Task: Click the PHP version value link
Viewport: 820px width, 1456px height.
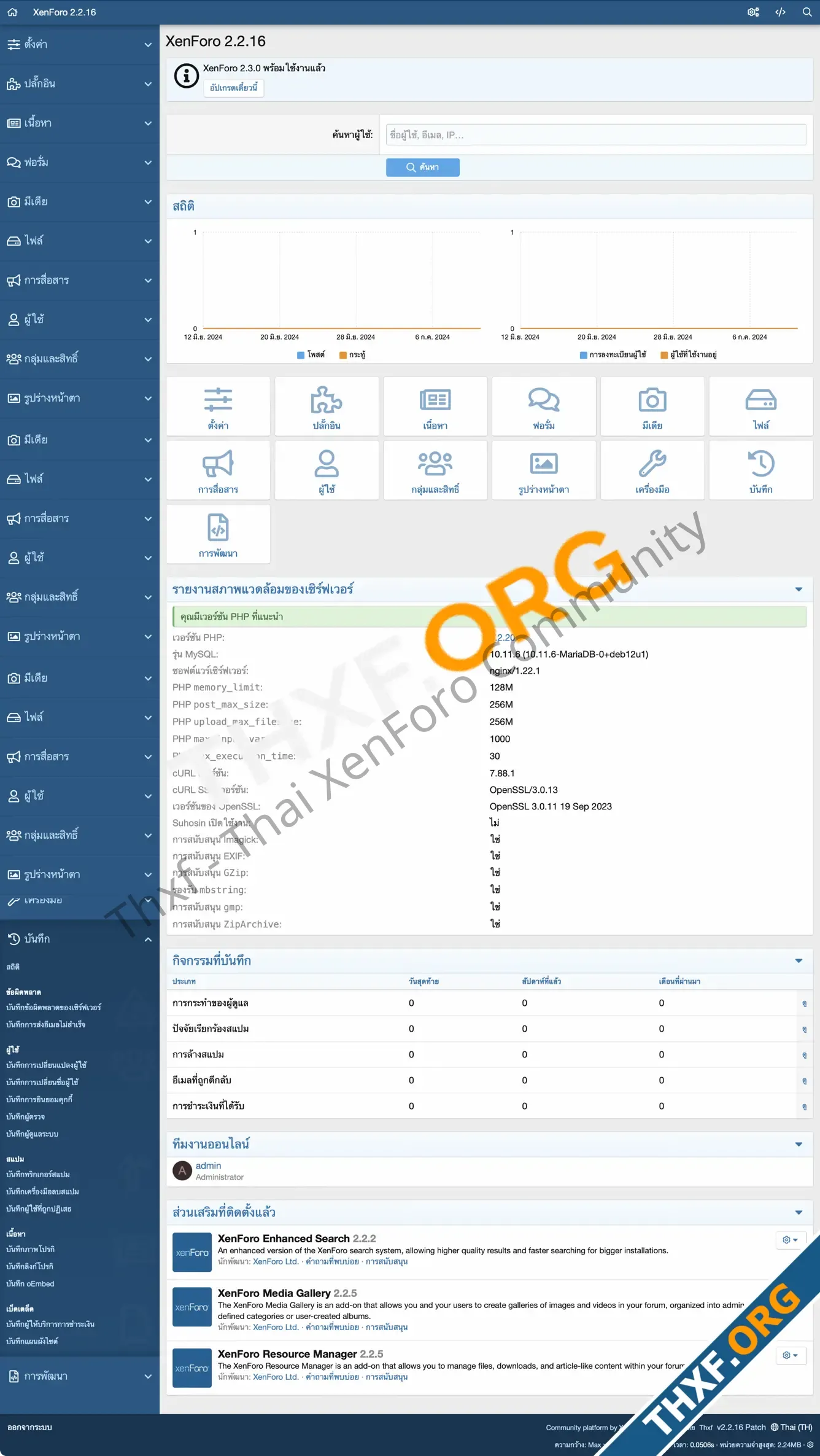Action: click(503, 637)
